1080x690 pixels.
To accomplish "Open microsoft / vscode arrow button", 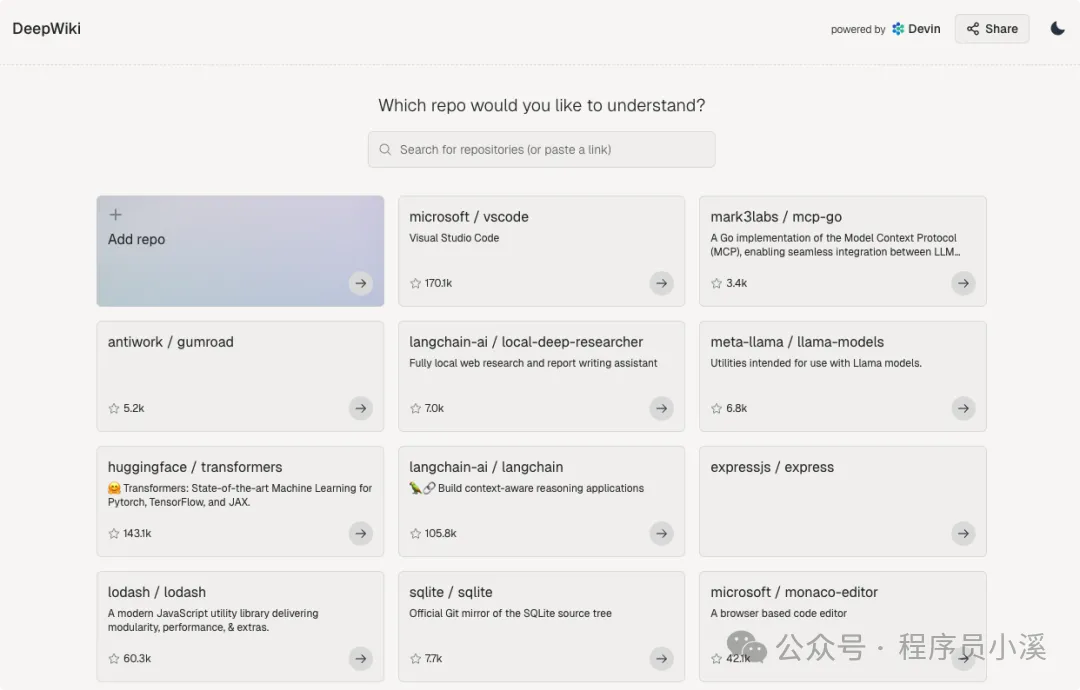I will click(661, 283).
